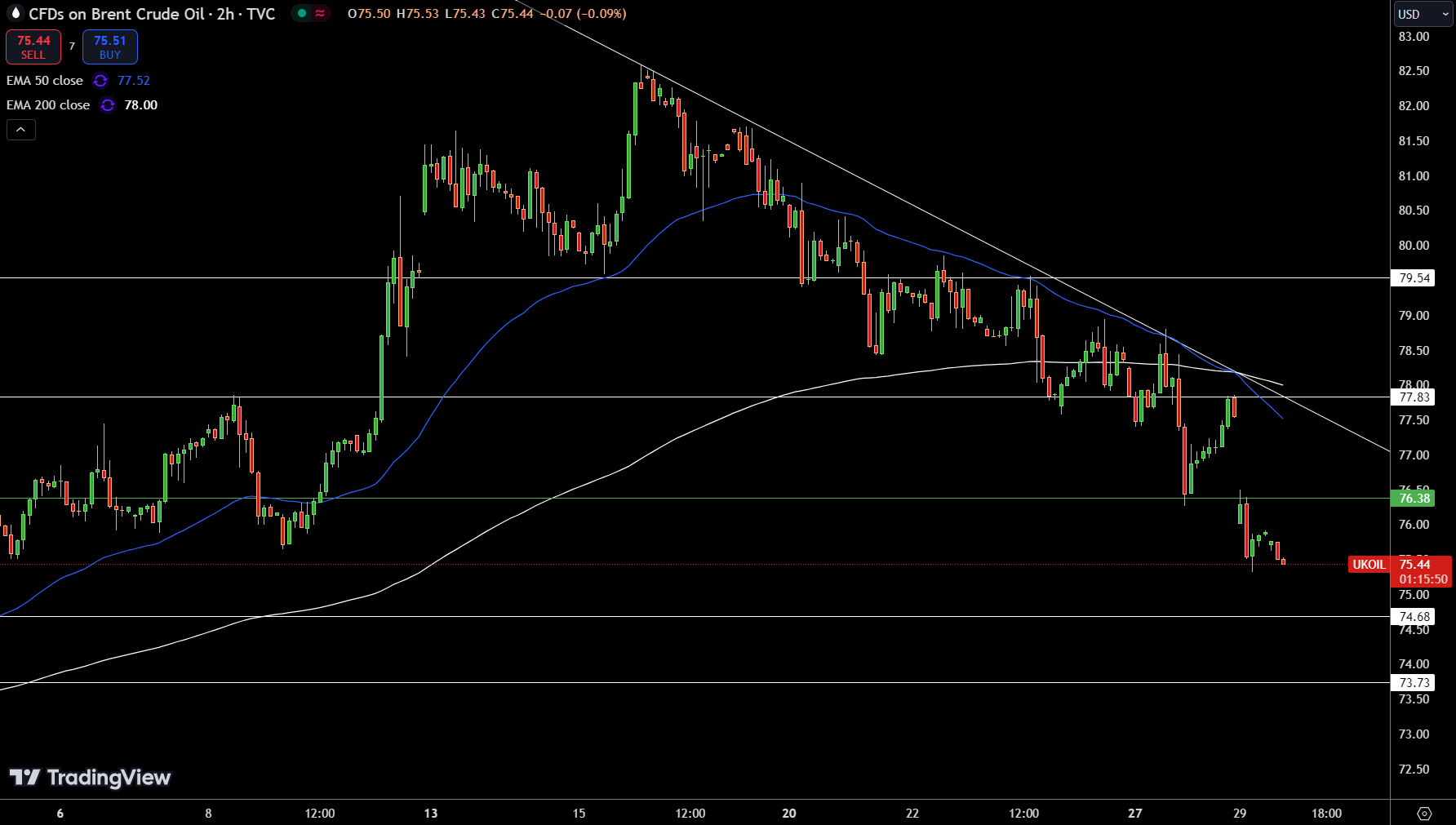Screen dimensions: 1456x825
Task: Click the 72.50 price scale label
Action: click(x=1414, y=770)
